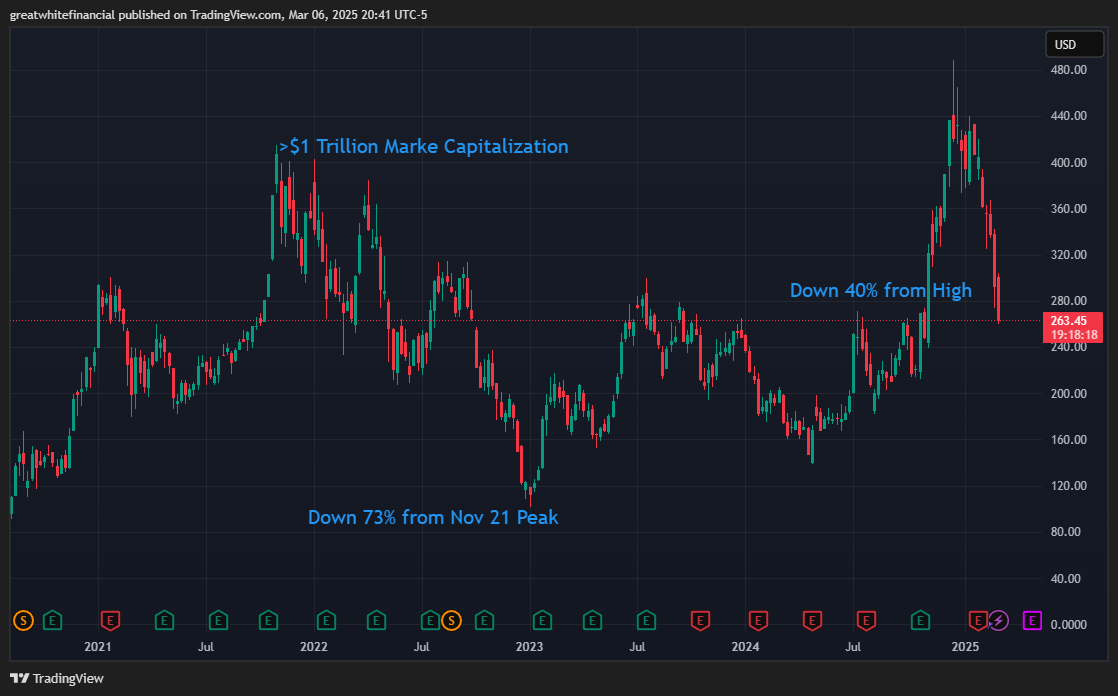Select the green earnings marker just after Jul 2021
The width and height of the screenshot is (1118, 696).
(x=218, y=620)
